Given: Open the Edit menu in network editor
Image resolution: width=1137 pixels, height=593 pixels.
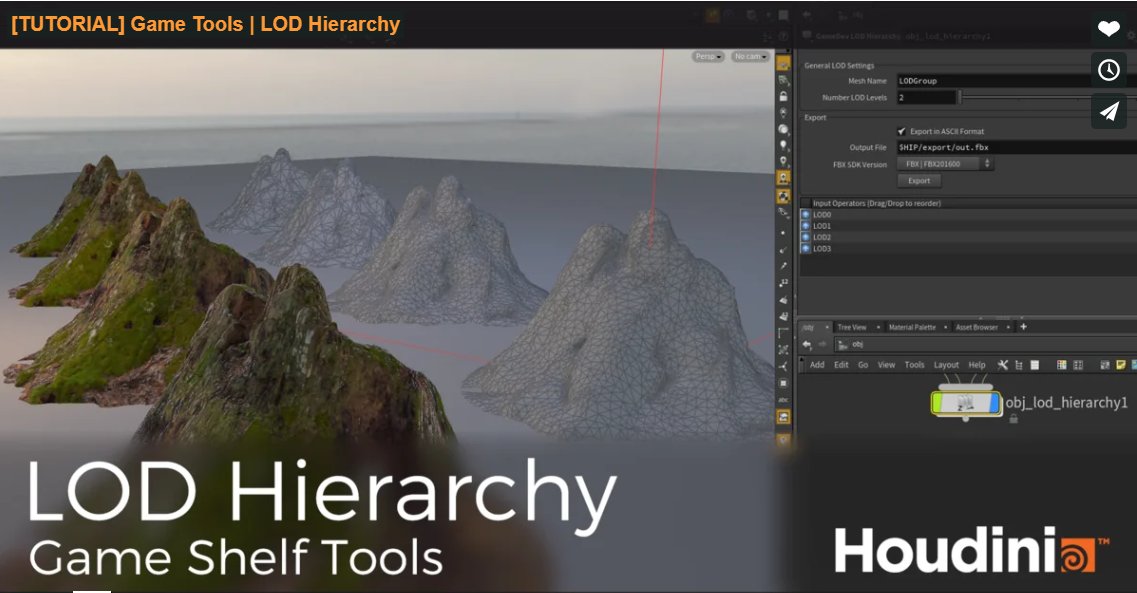Looking at the screenshot, I should click(x=840, y=365).
